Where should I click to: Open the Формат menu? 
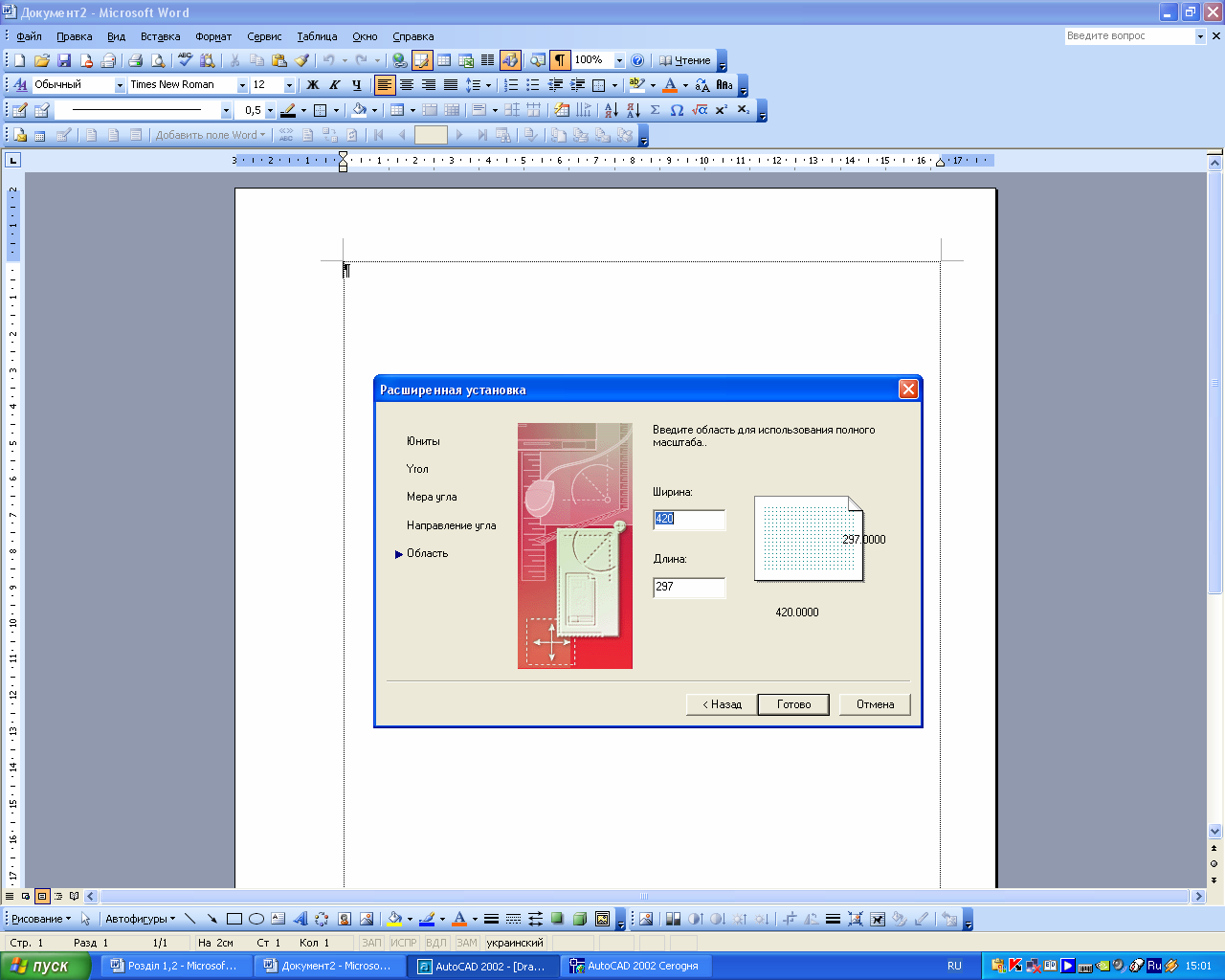[x=213, y=36]
